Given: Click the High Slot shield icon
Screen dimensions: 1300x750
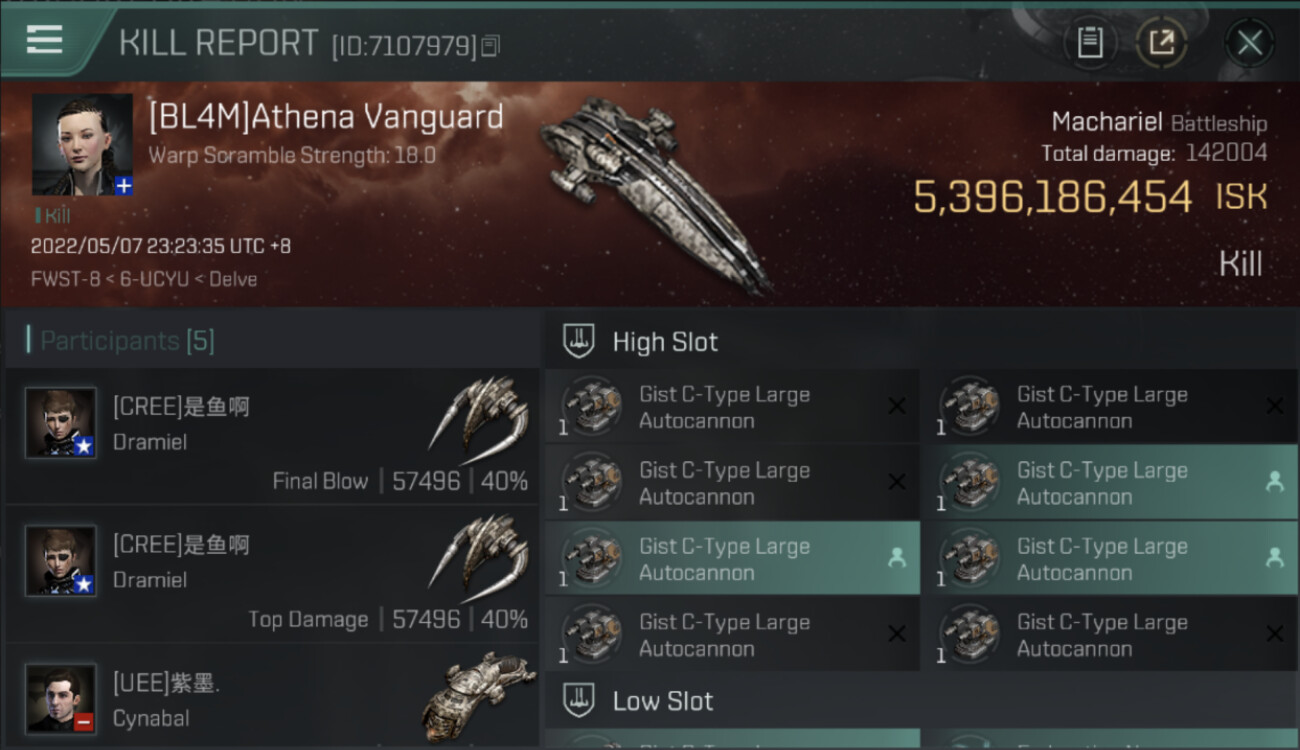Looking at the screenshot, I should point(579,341).
